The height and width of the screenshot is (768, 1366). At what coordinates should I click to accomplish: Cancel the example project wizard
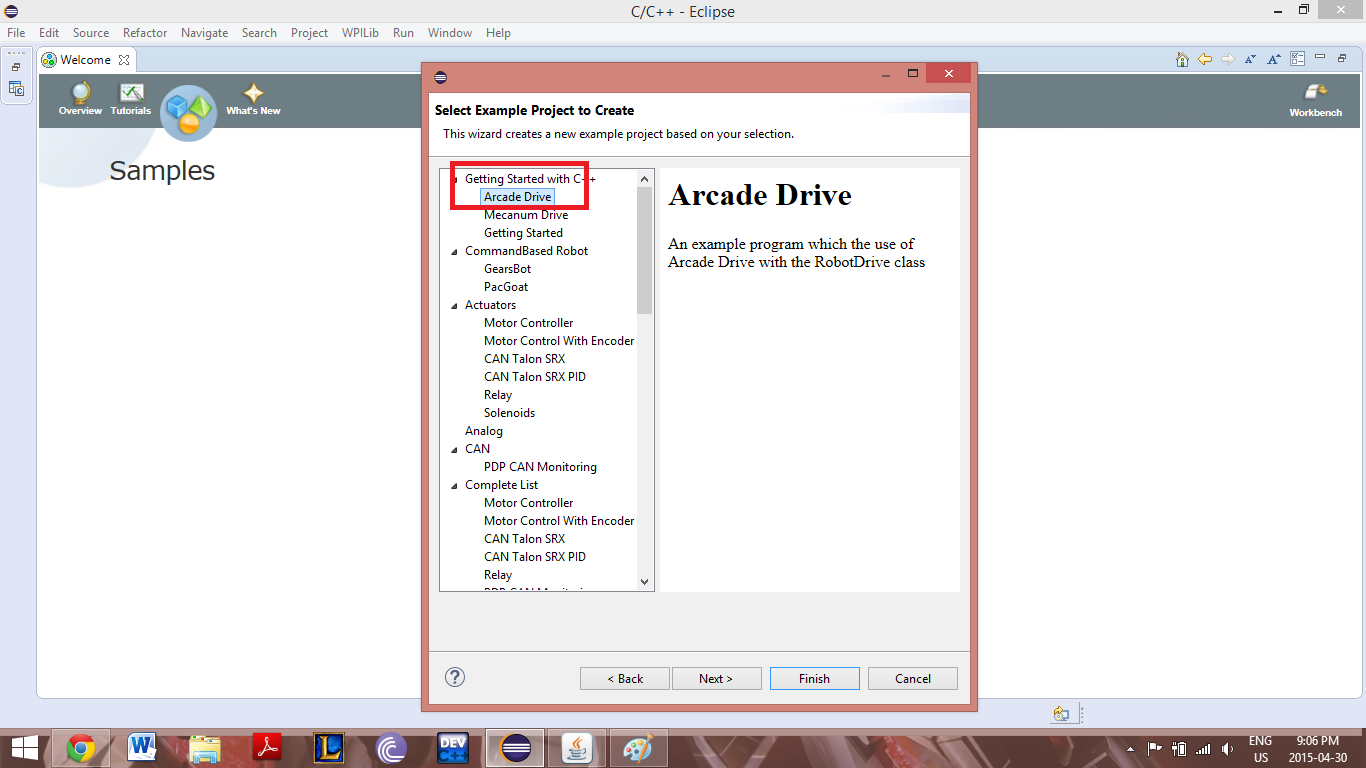point(913,678)
